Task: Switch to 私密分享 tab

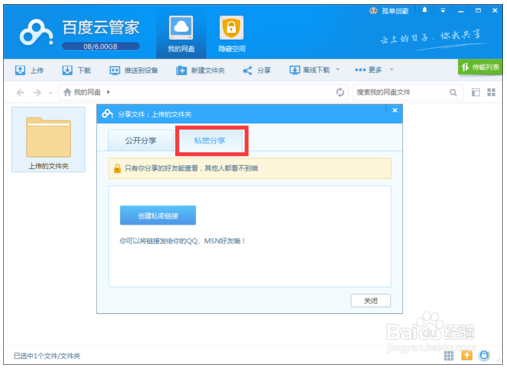Action: coord(210,141)
